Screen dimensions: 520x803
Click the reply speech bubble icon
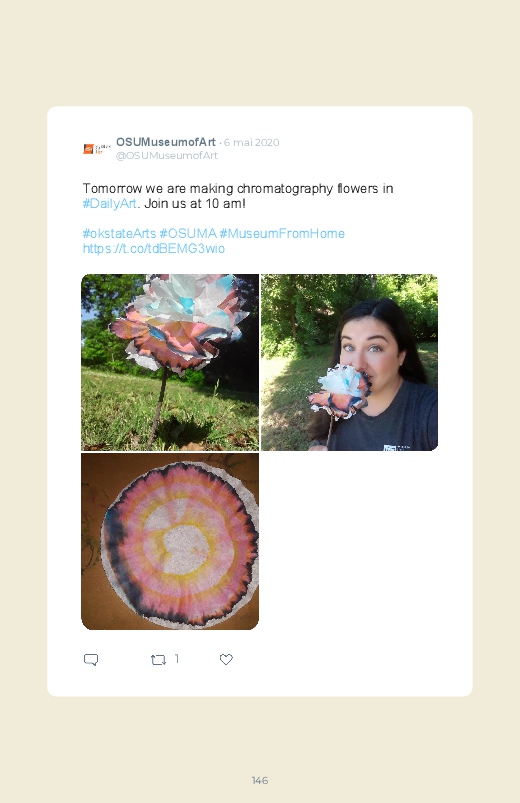tap(91, 660)
